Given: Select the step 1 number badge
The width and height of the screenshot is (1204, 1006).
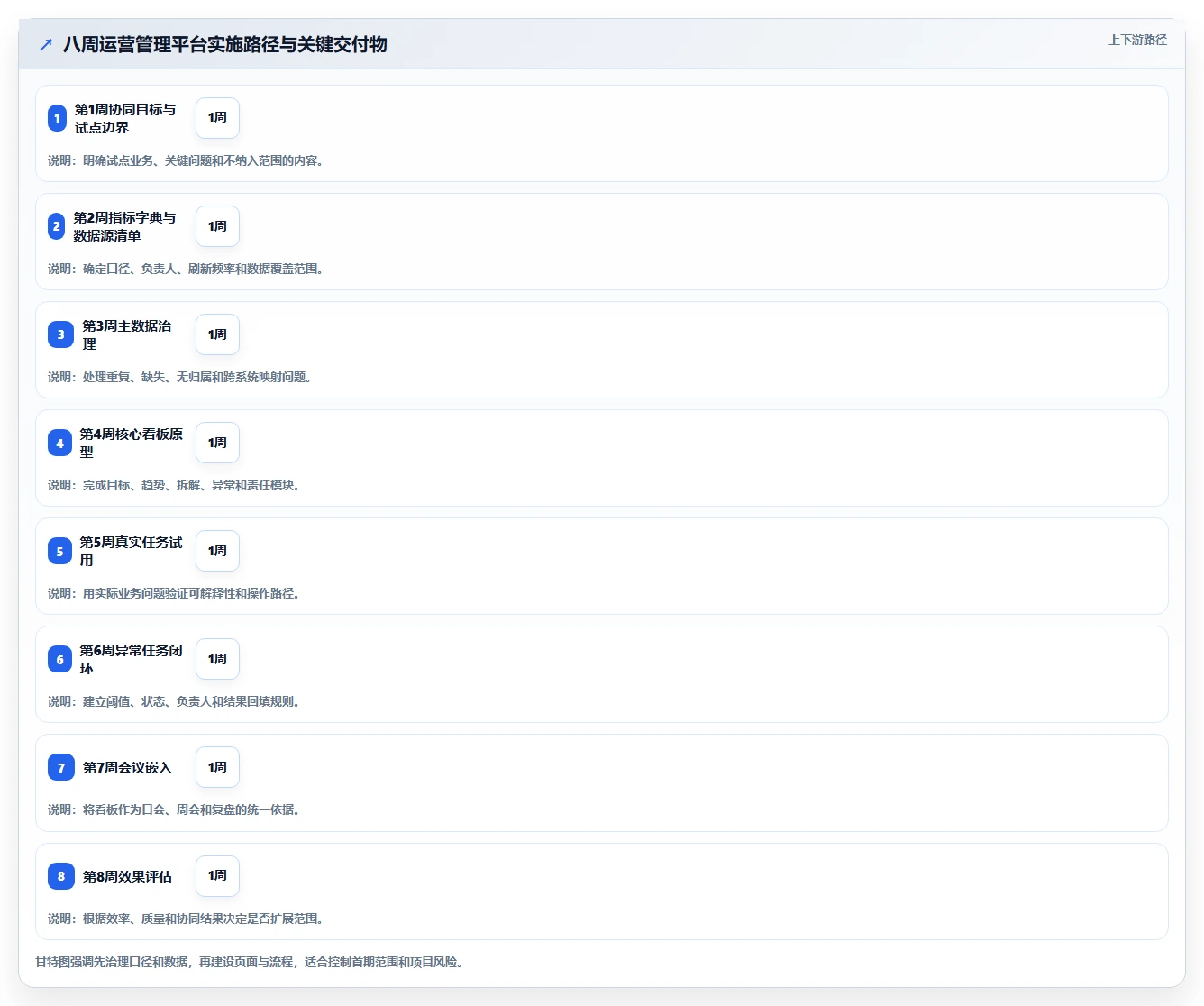Looking at the screenshot, I should pos(57,118).
